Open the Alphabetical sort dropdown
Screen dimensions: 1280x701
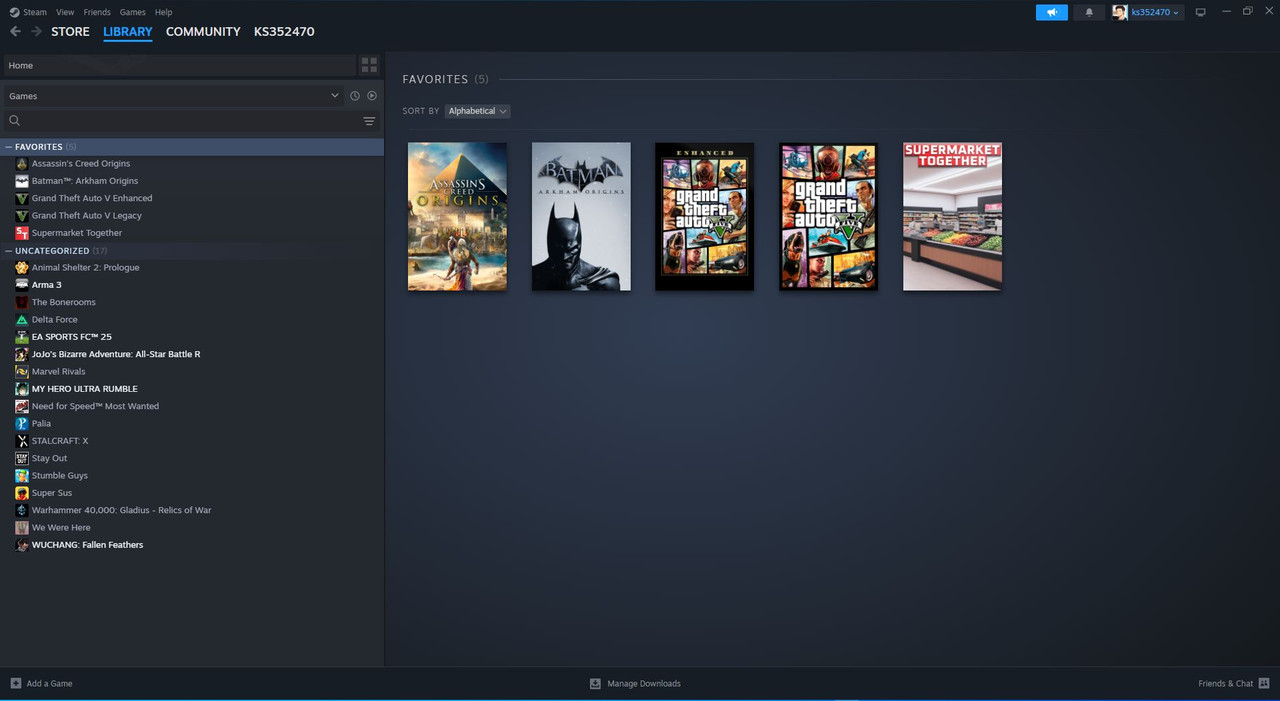click(478, 111)
